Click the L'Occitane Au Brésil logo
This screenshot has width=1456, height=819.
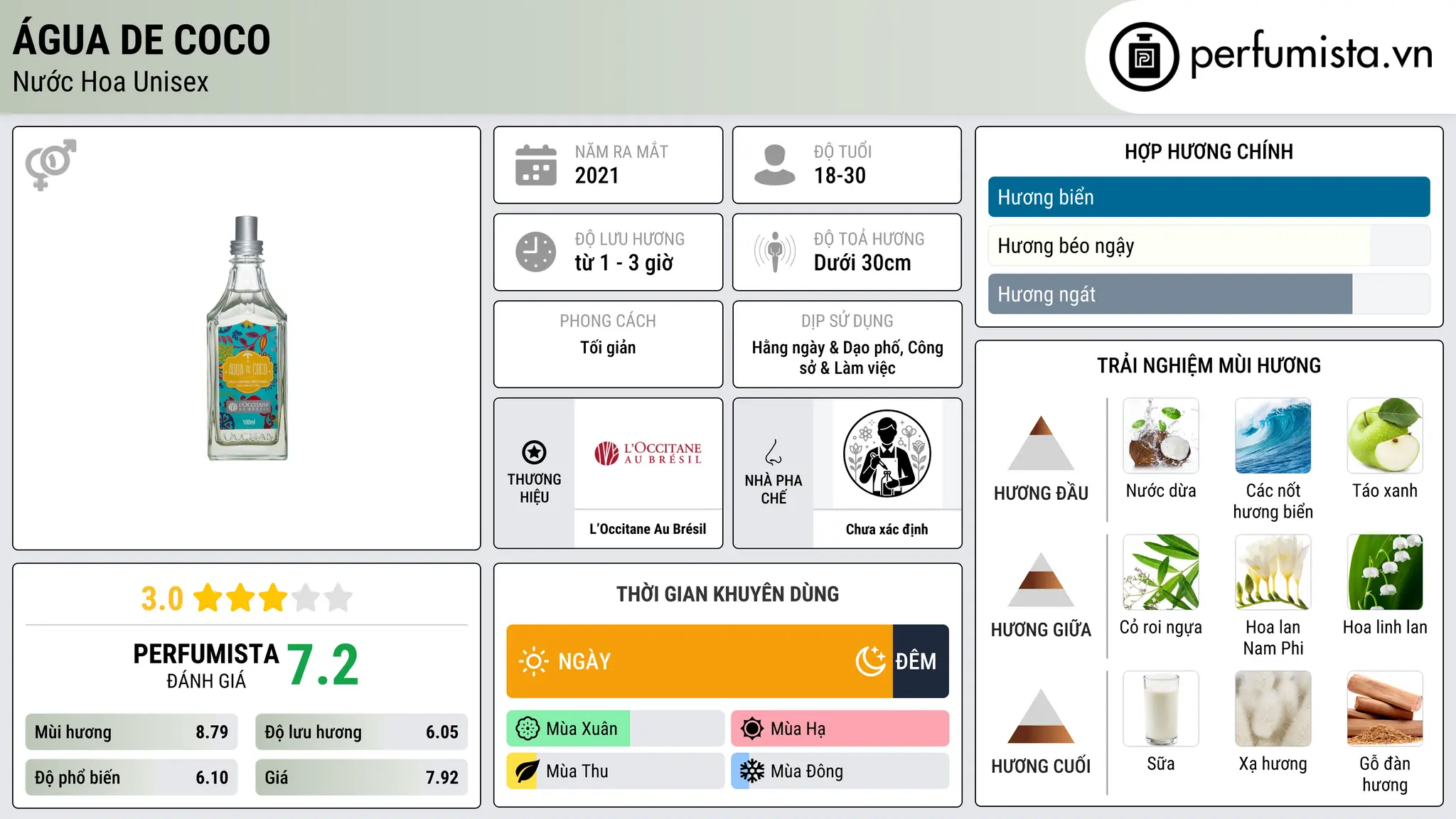click(x=648, y=454)
